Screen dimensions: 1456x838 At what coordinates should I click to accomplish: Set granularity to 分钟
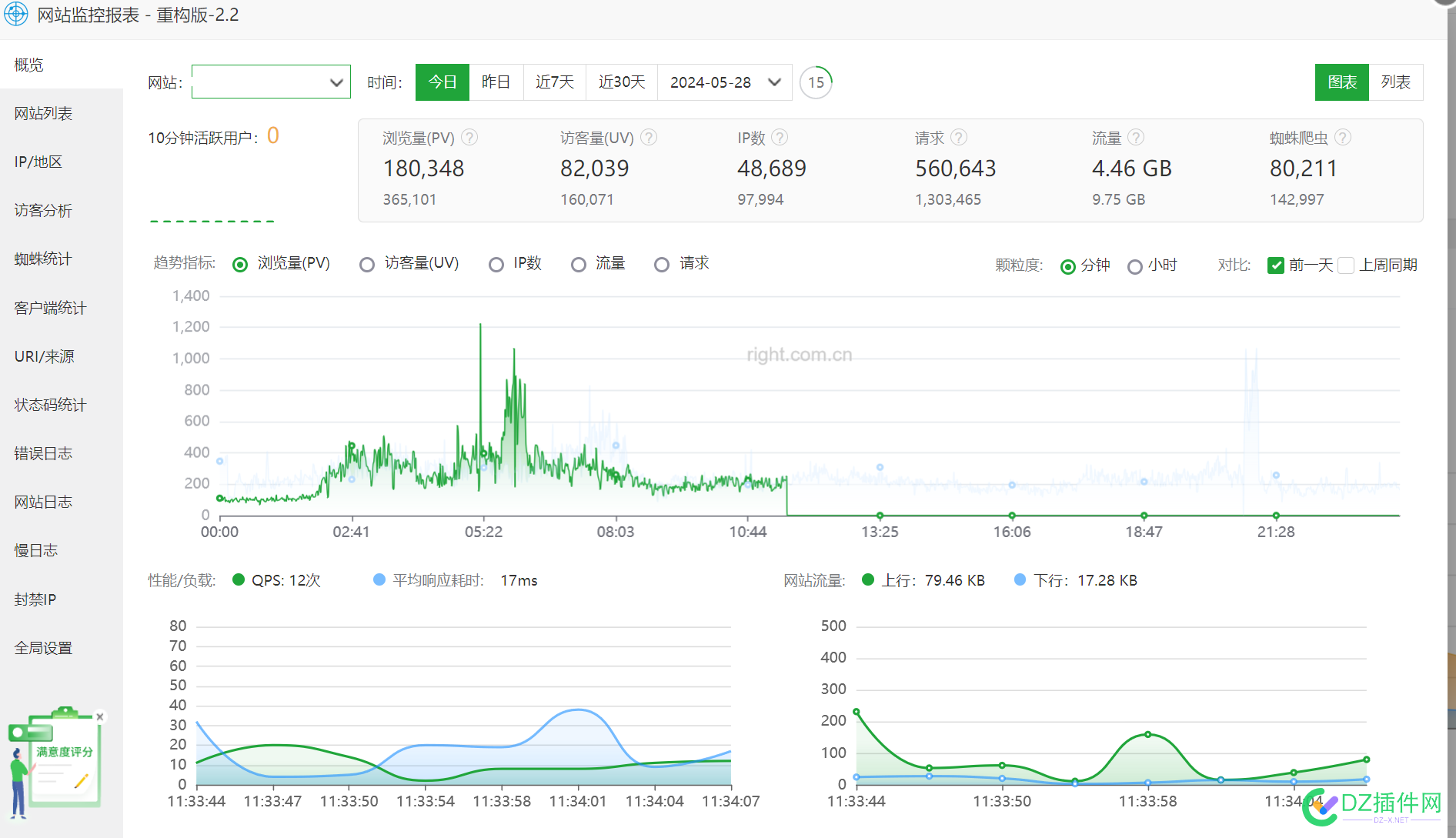click(x=1067, y=266)
